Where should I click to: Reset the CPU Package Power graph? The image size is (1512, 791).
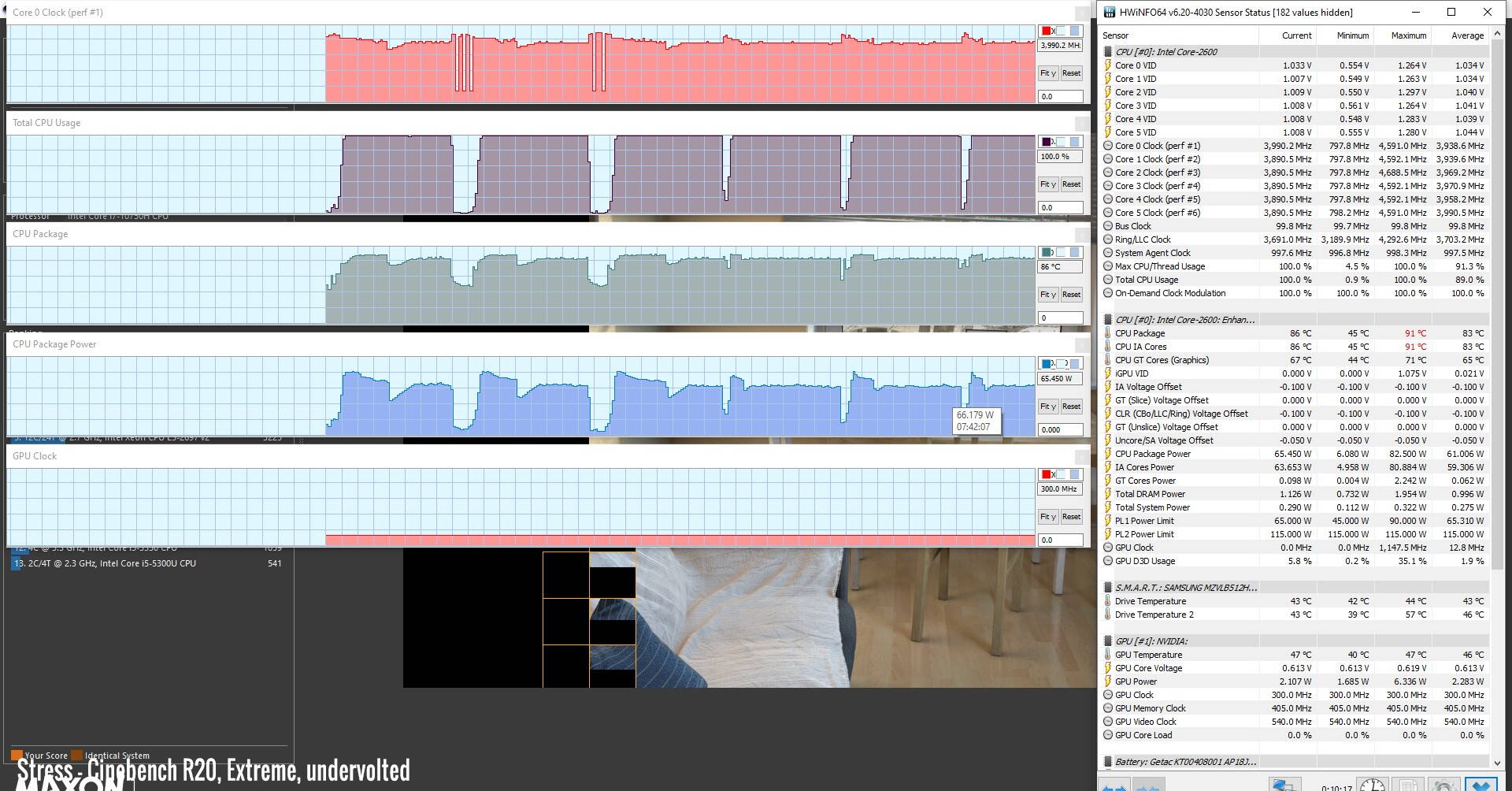point(1071,407)
